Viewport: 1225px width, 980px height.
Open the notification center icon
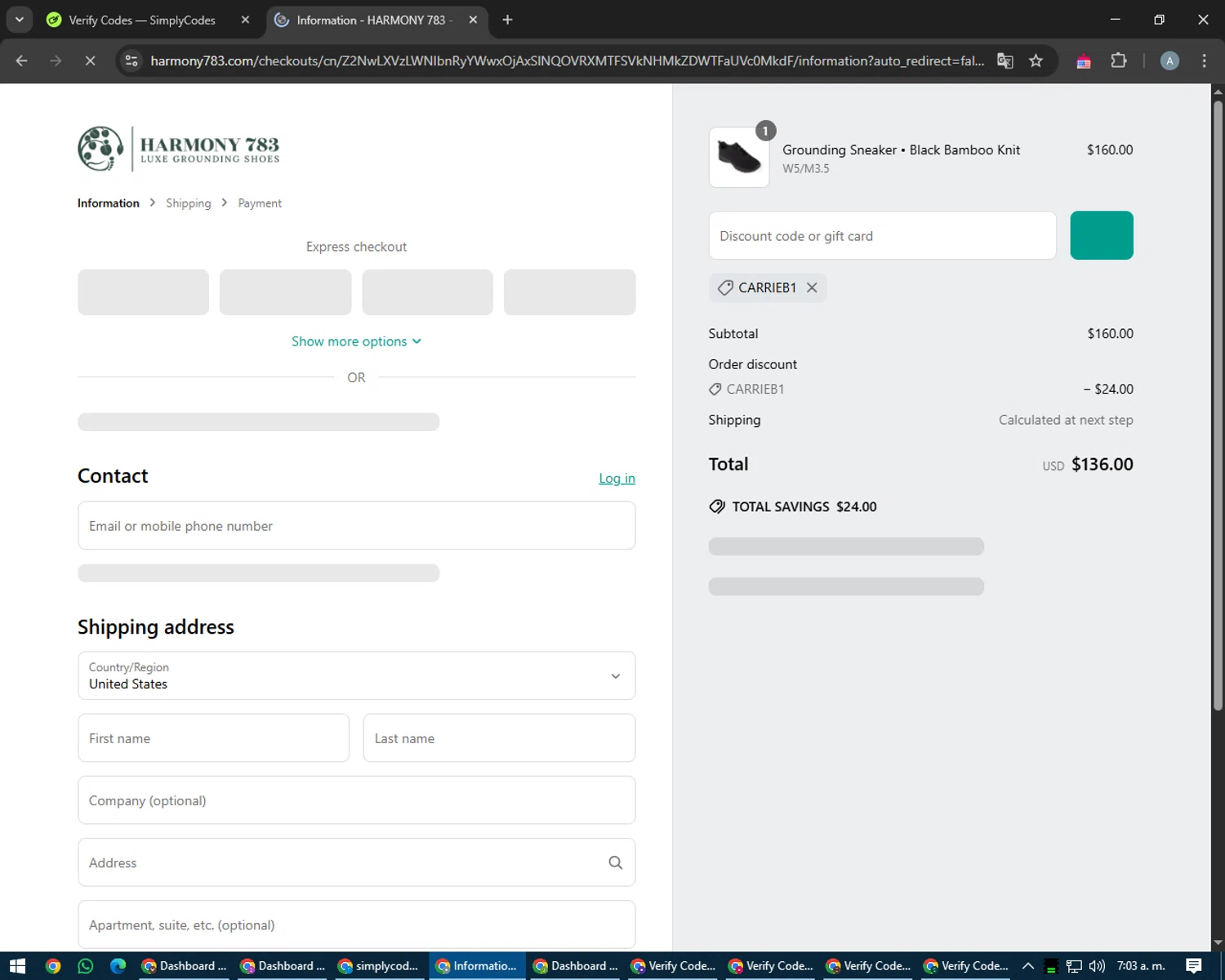tap(1194, 966)
